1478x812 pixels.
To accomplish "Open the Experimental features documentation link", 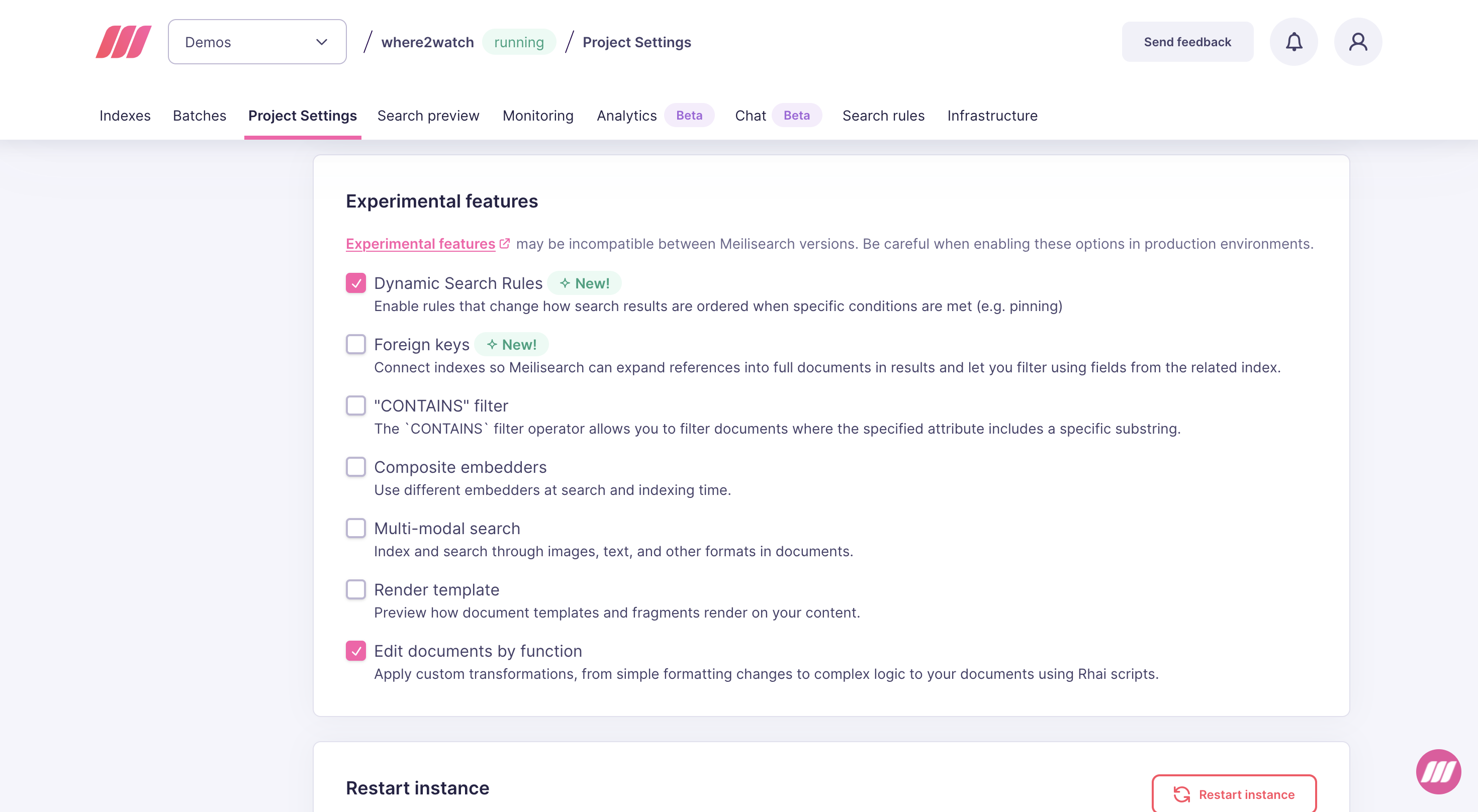I will 420,244.
